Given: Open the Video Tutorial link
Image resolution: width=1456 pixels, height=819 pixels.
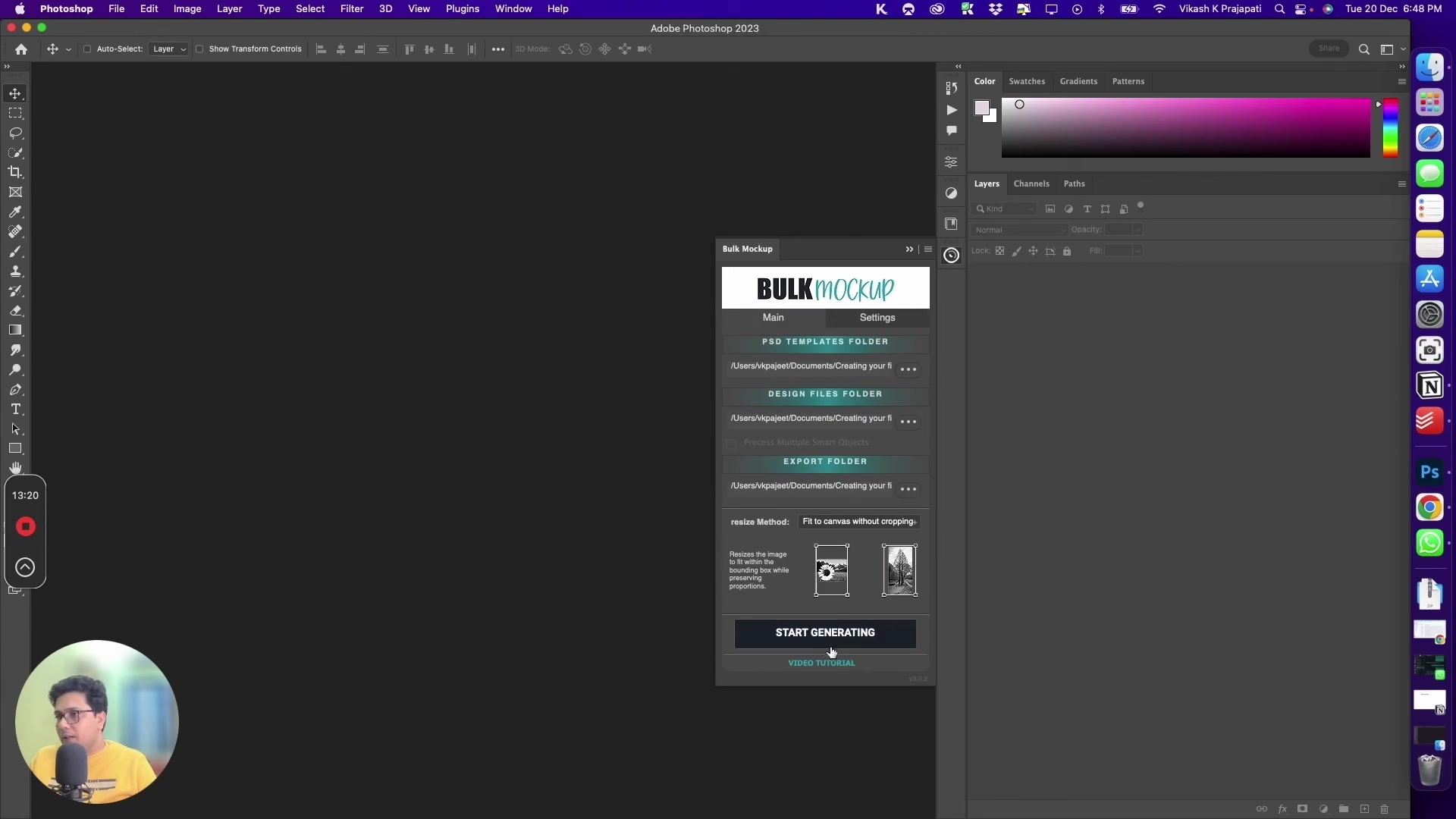Looking at the screenshot, I should [x=821, y=663].
